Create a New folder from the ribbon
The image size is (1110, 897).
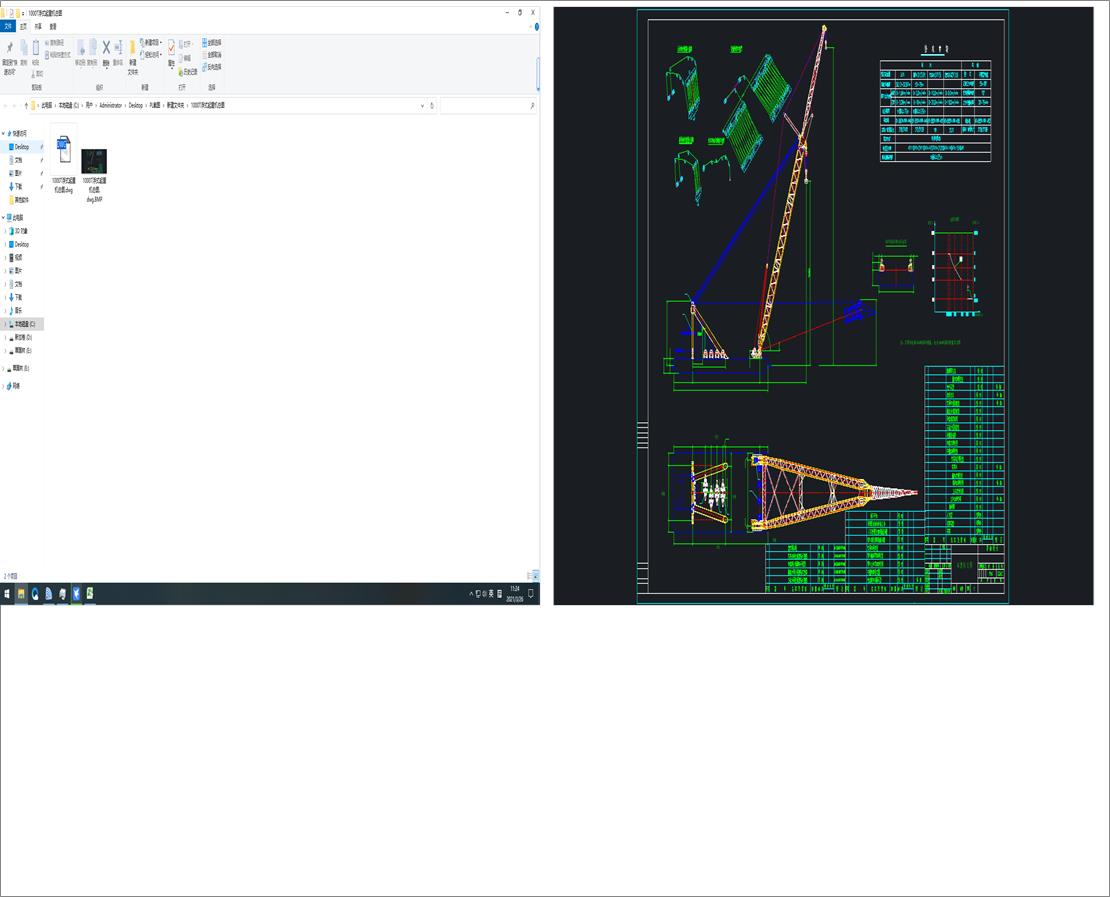(x=132, y=50)
